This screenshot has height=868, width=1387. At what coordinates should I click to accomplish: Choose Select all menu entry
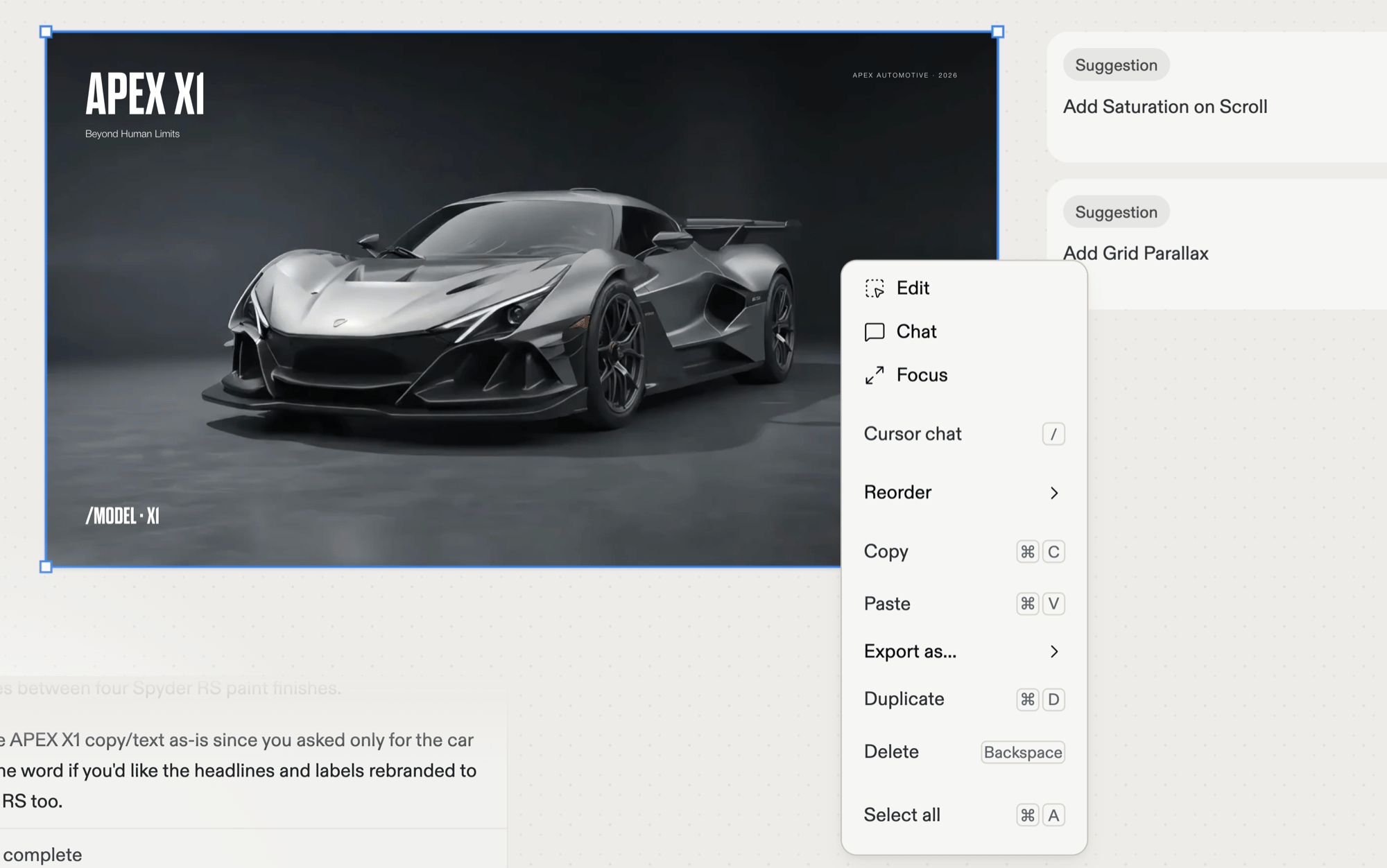(x=964, y=815)
